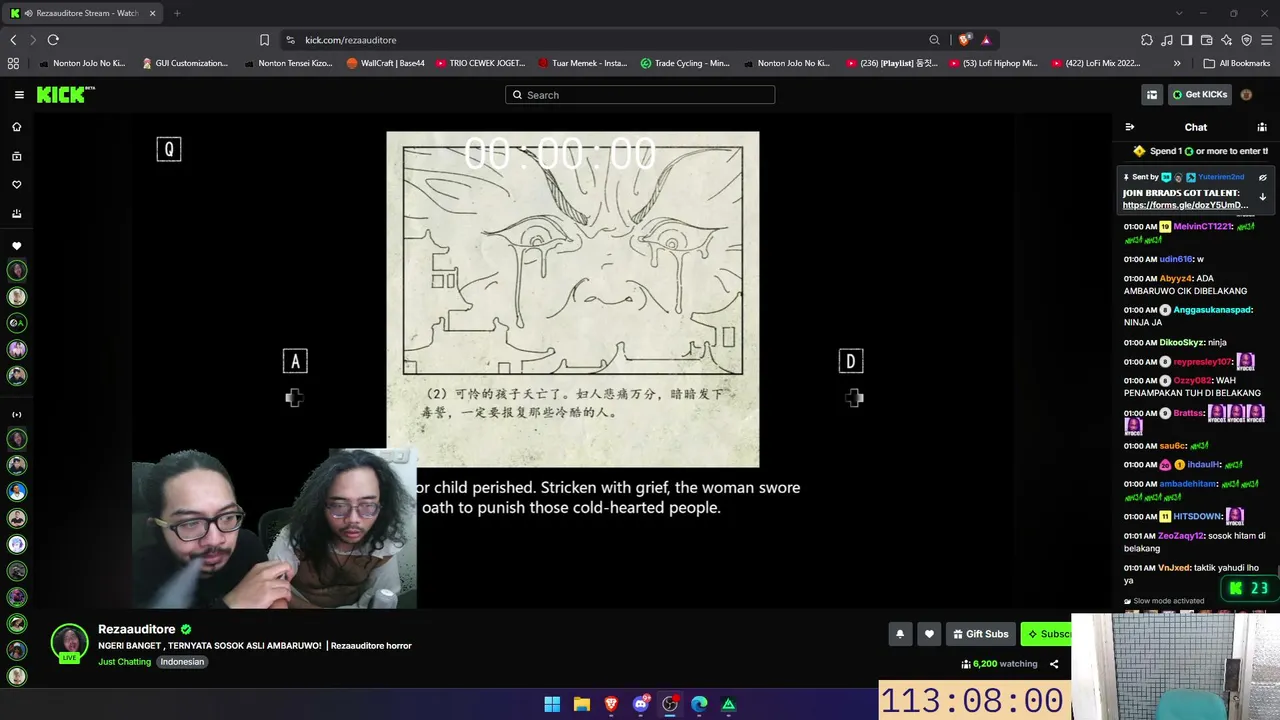
Task: Open the media control music icon
Action: 1167,40
